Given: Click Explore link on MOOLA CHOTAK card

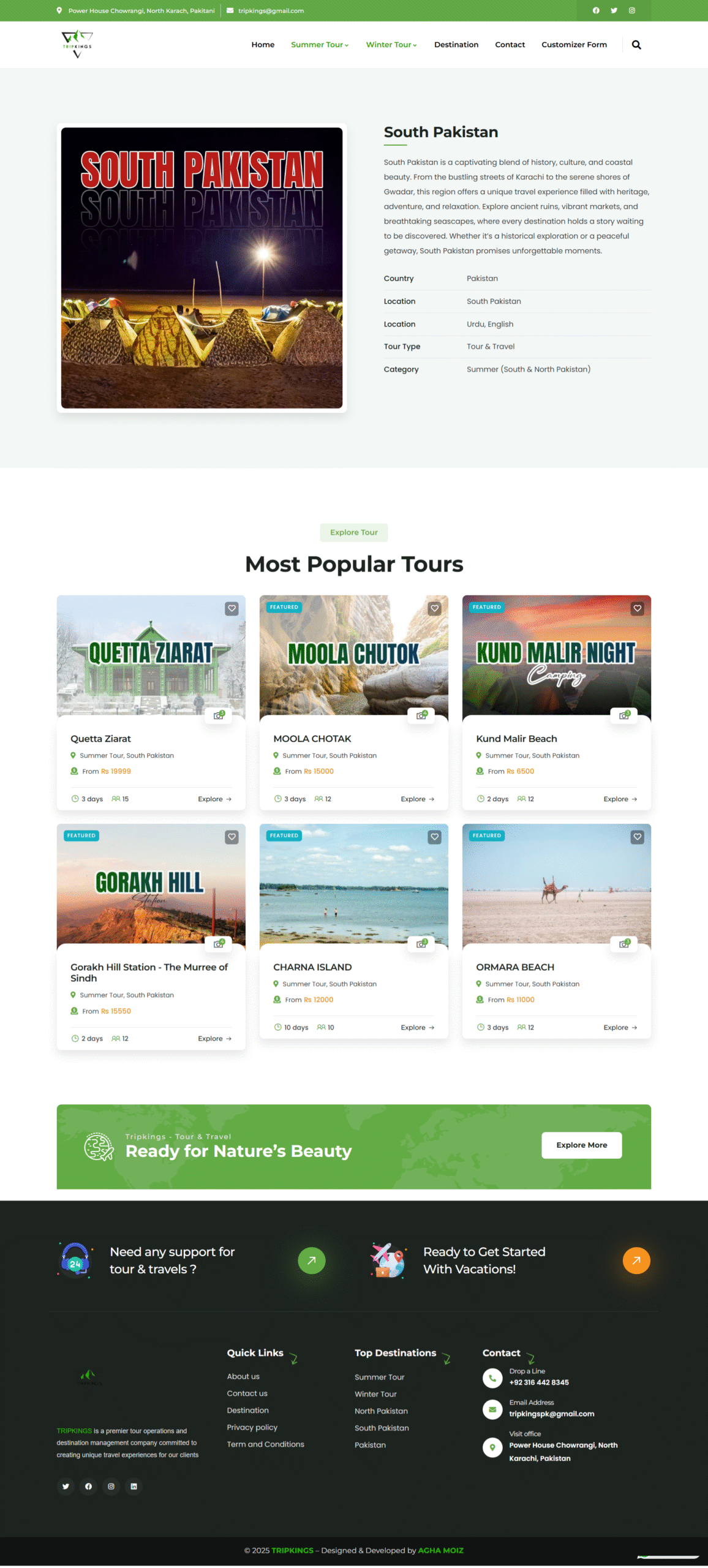Looking at the screenshot, I should (x=417, y=799).
